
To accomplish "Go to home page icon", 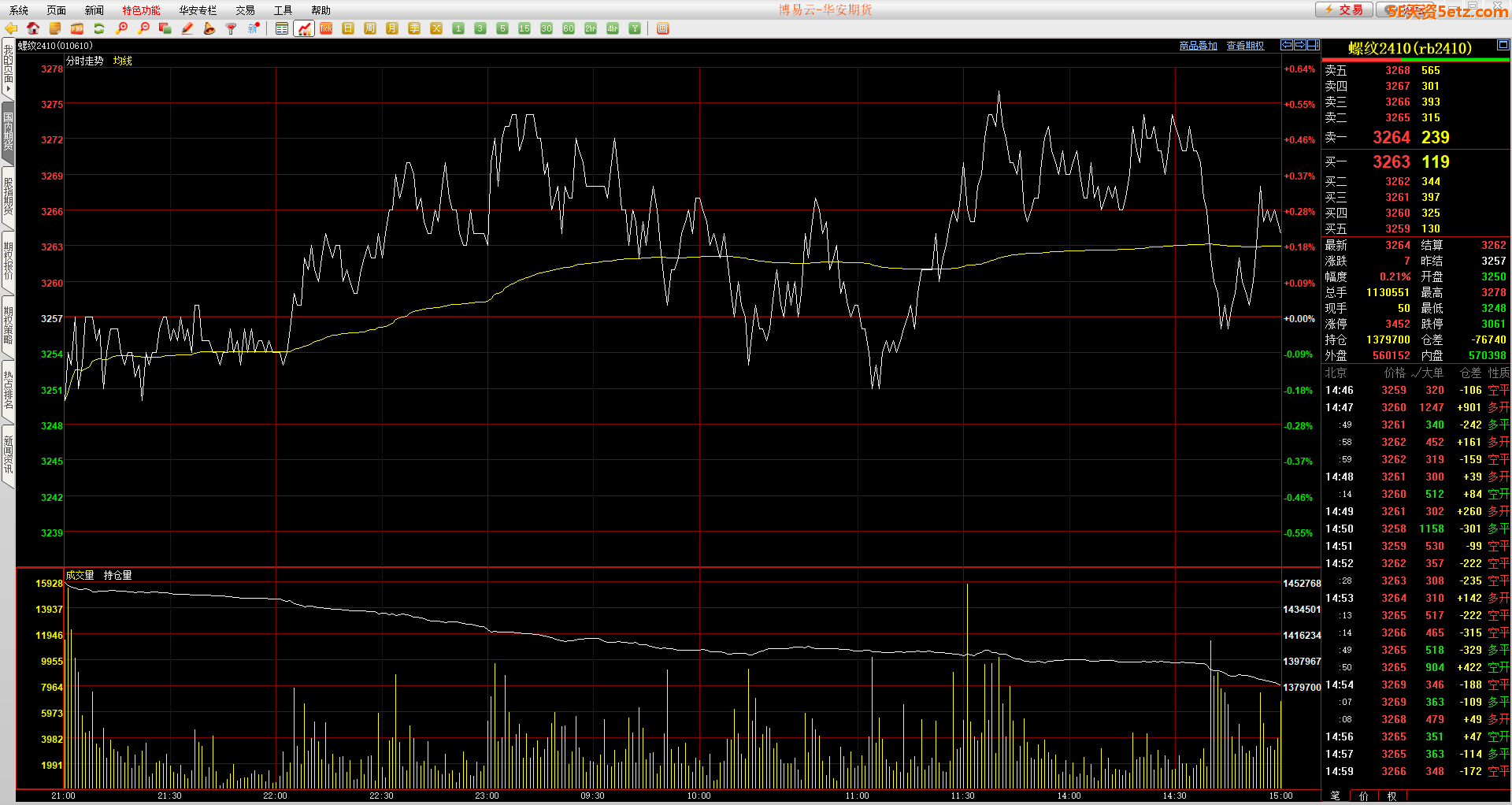I will point(33,28).
